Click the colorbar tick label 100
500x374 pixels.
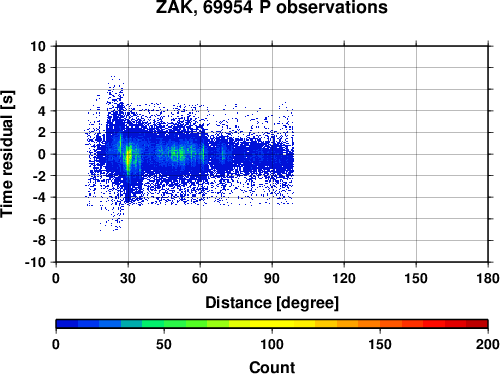point(272,344)
